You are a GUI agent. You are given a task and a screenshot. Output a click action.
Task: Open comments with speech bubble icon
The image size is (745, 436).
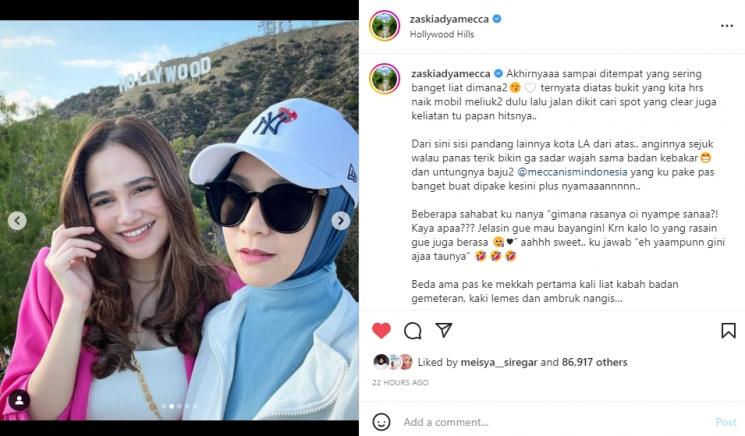pyautogui.click(x=412, y=331)
